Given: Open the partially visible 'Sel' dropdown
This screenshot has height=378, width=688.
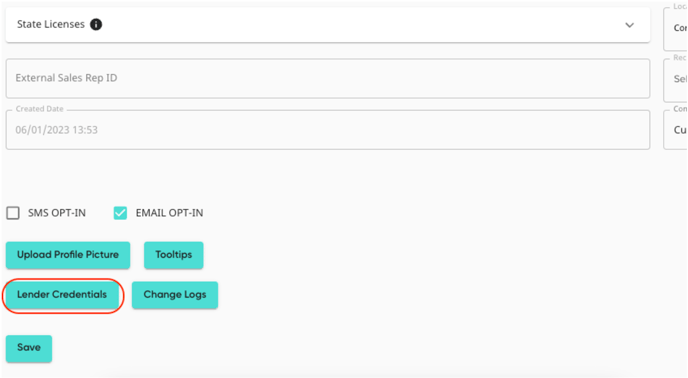Looking at the screenshot, I should pos(676,79).
